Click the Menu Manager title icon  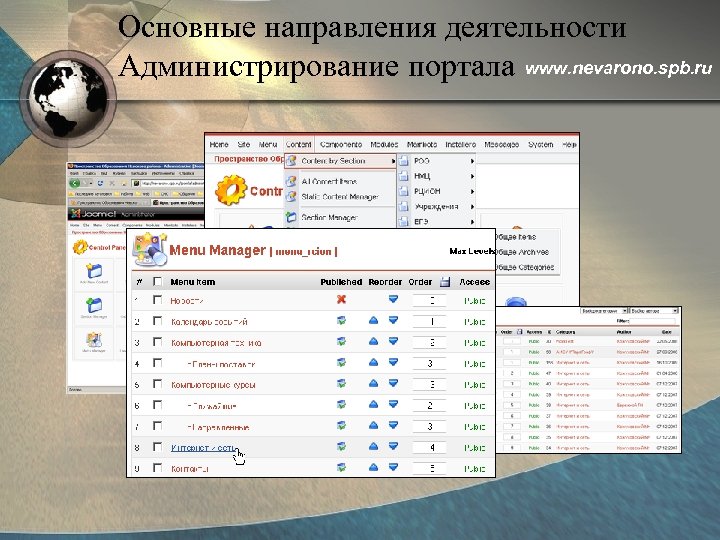coord(149,249)
